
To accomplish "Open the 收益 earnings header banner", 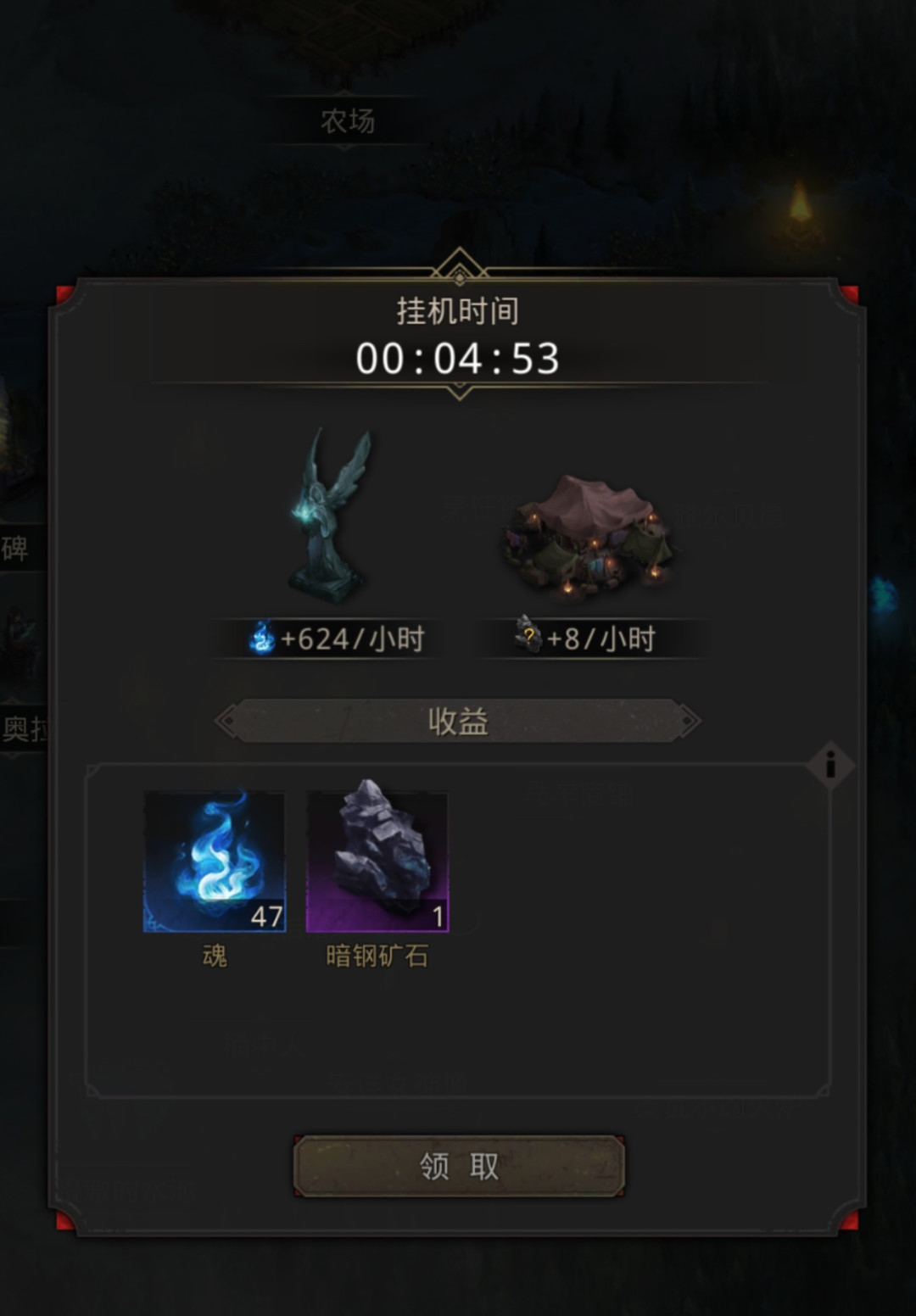I will coord(458,722).
